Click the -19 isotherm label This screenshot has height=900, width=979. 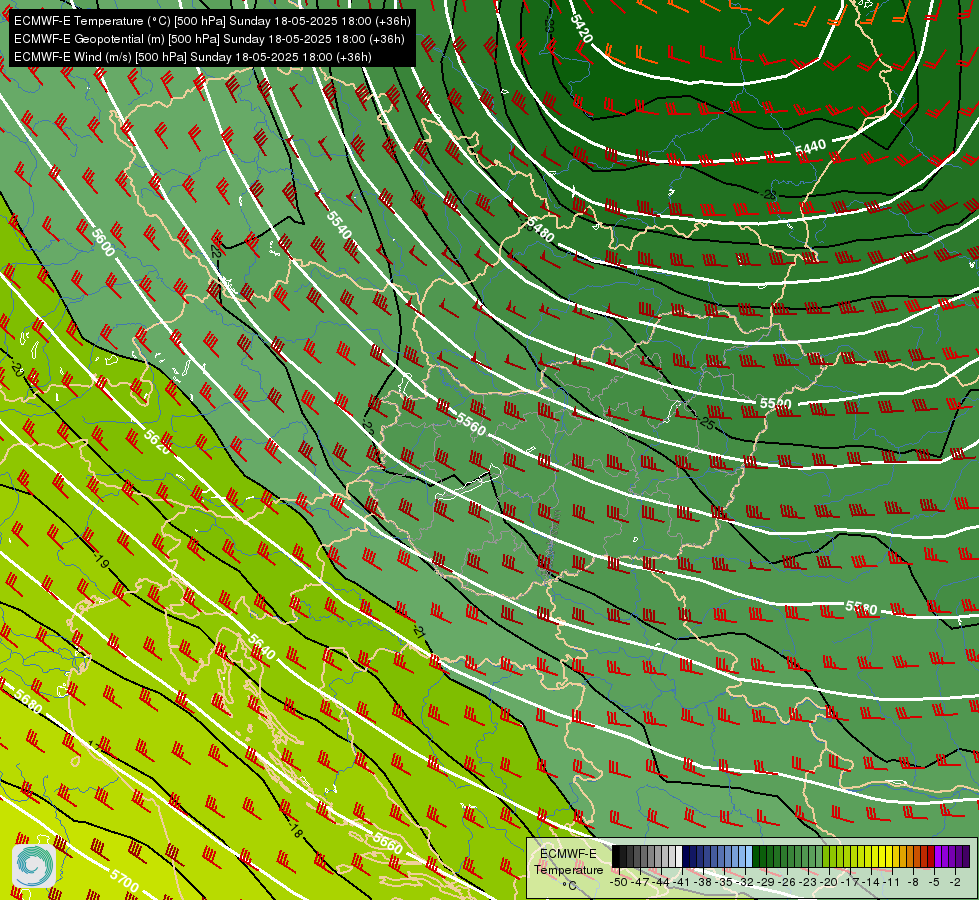(x=102, y=560)
